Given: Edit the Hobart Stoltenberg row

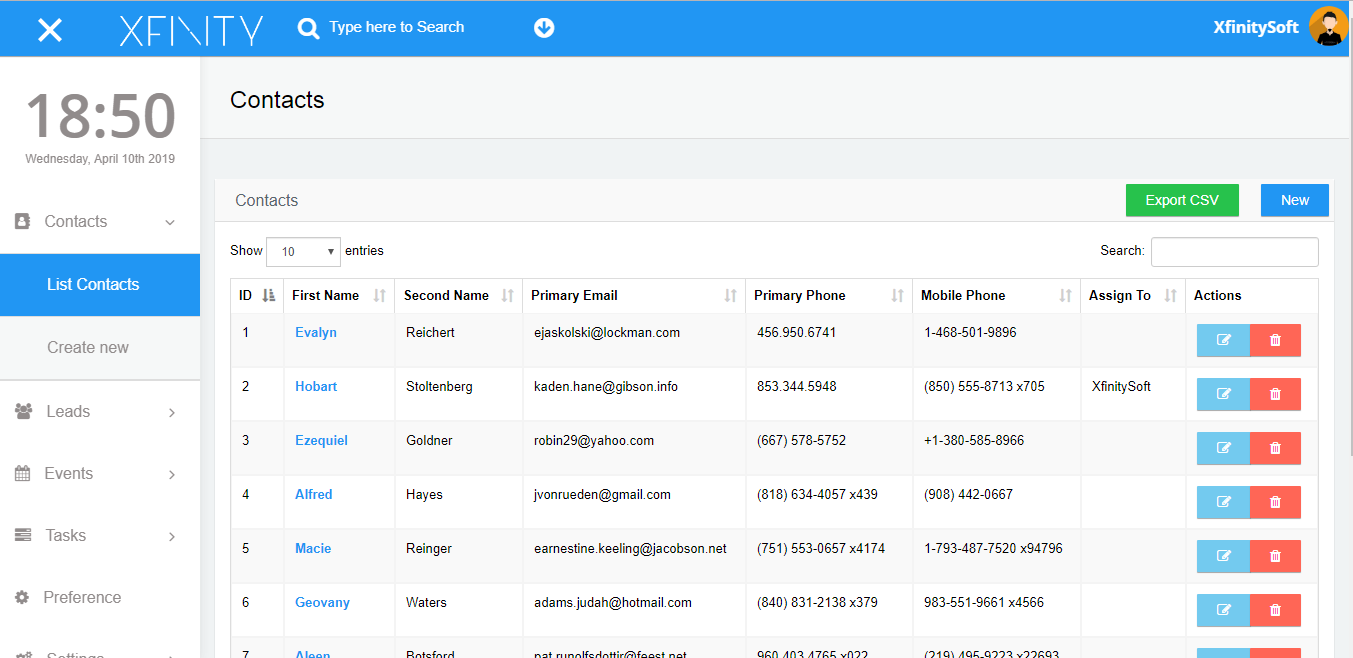Looking at the screenshot, I should (1223, 394).
